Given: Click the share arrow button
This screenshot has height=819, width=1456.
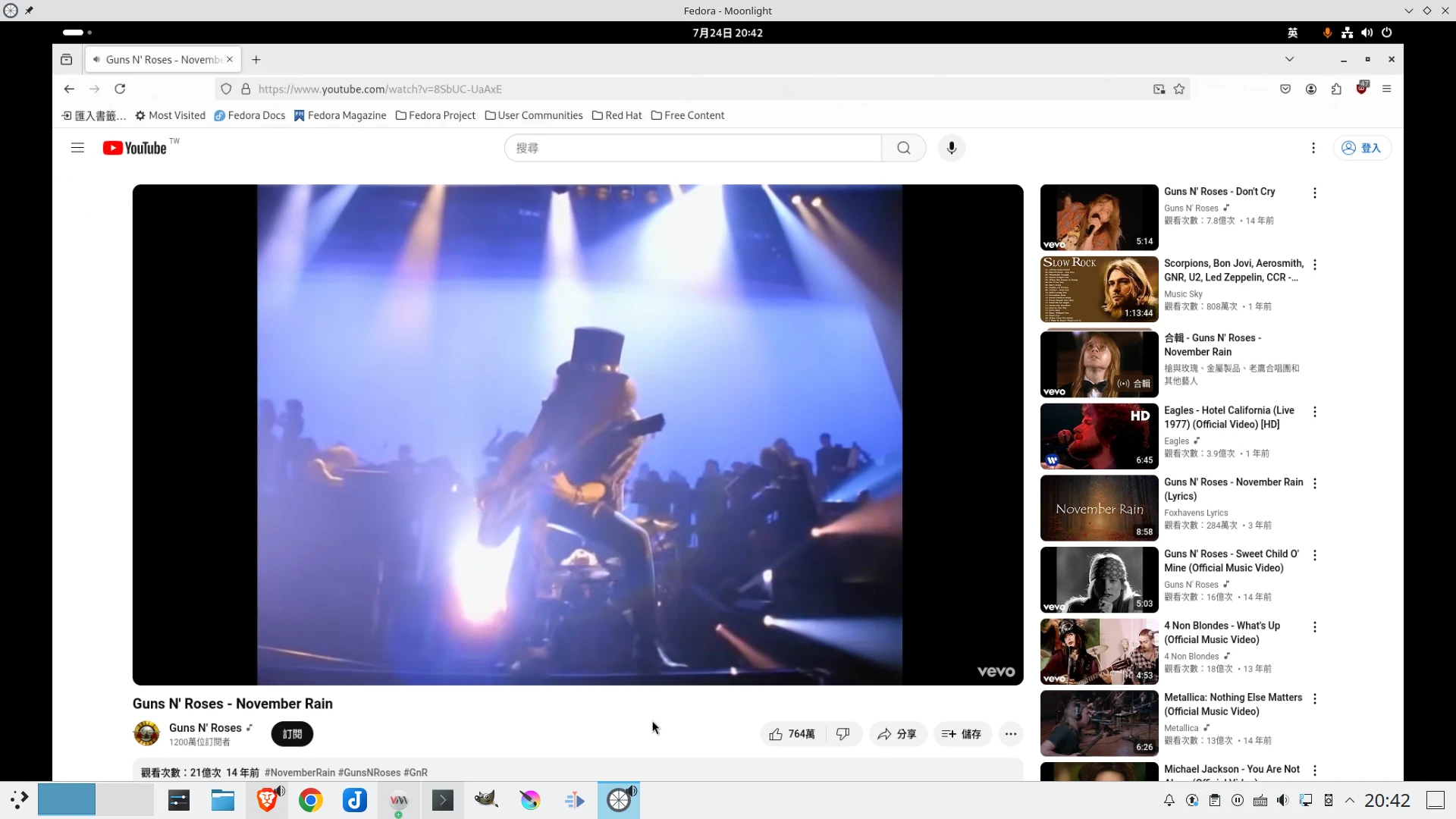Looking at the screenshot, I should [897, 734].
